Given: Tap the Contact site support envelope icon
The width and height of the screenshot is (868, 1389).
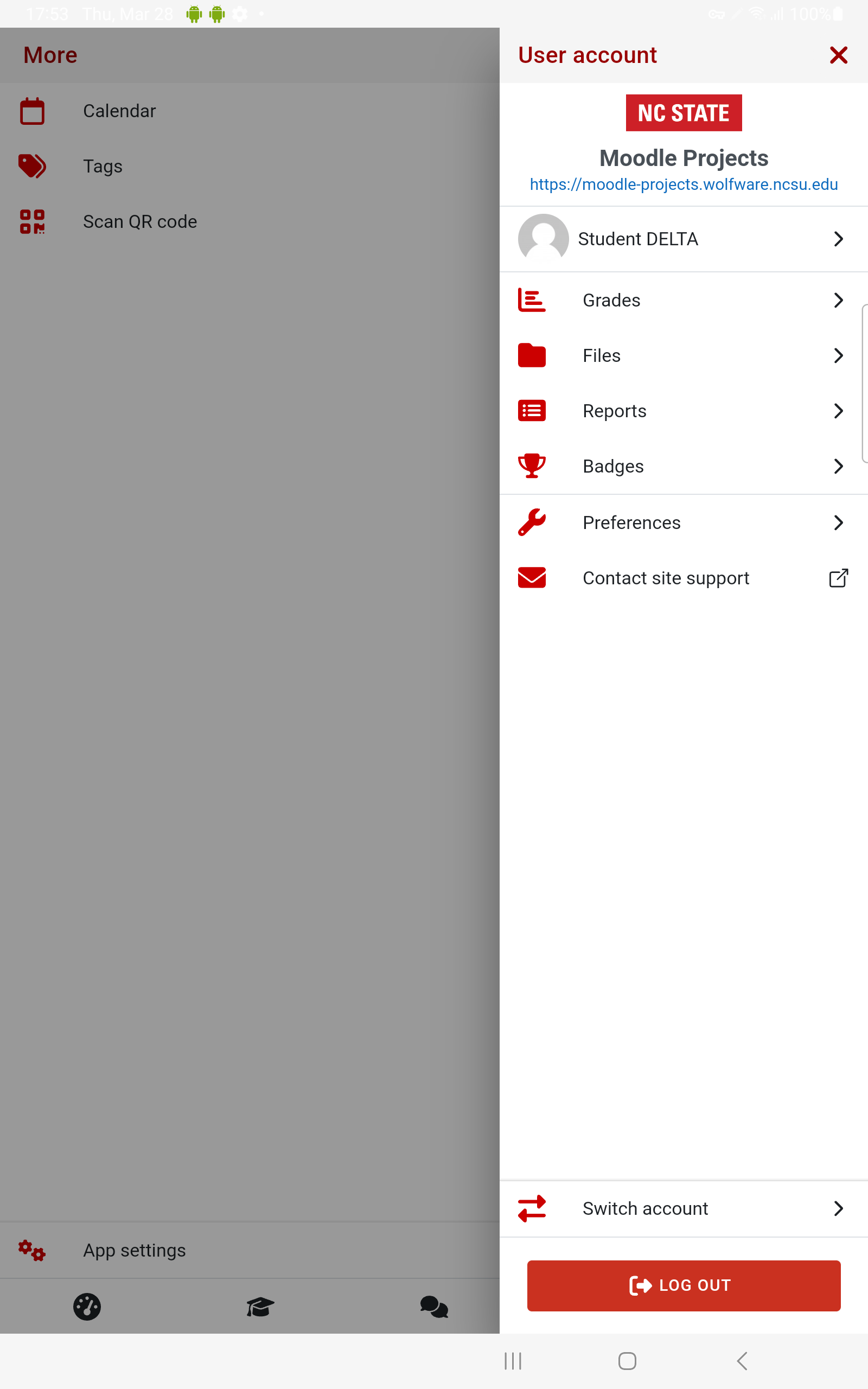Looking at the screenshot, I should tap(532, 577).
